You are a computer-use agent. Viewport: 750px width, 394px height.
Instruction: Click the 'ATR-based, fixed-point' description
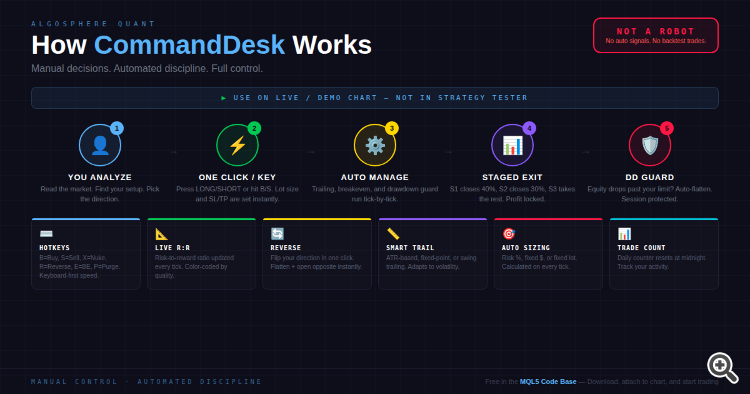coord(431,262)
